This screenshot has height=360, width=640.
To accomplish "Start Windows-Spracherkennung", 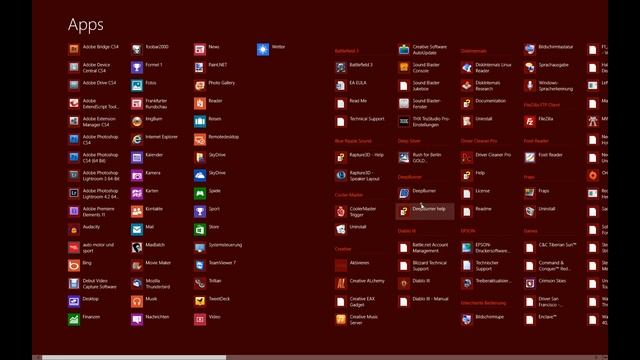I will pos(549,85).
